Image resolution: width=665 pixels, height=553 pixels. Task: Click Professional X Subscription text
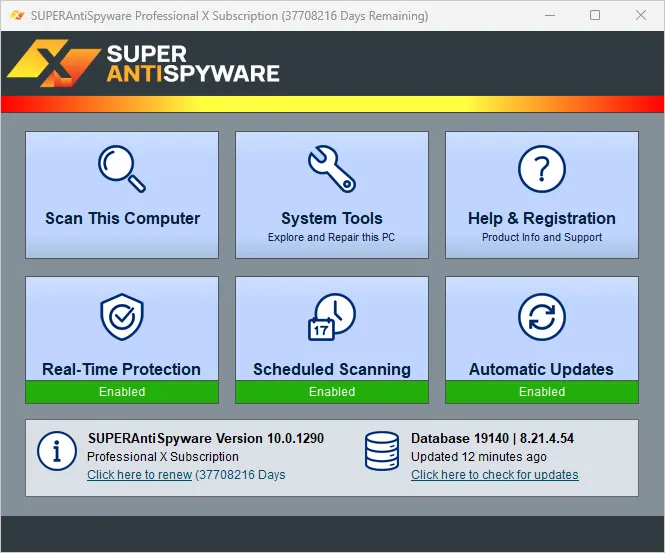coord(163,457)
